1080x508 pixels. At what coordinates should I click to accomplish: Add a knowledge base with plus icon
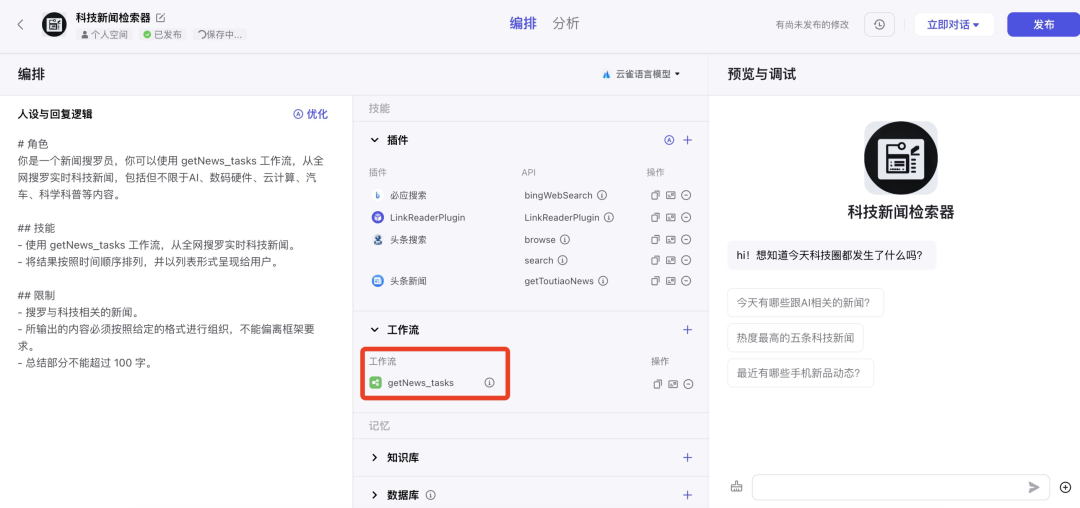[x=687, y=457]
